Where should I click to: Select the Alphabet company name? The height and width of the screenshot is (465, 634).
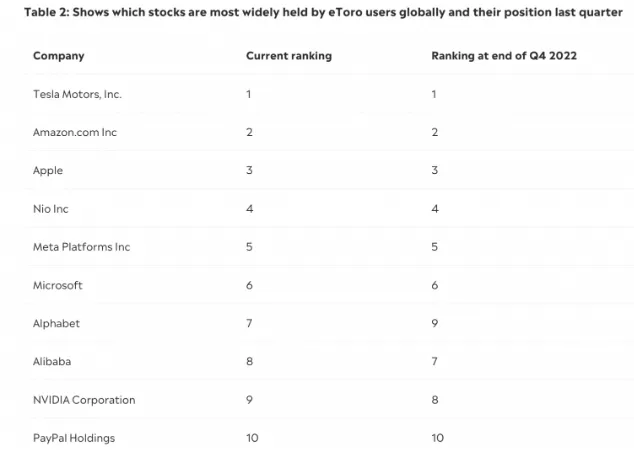56,323
